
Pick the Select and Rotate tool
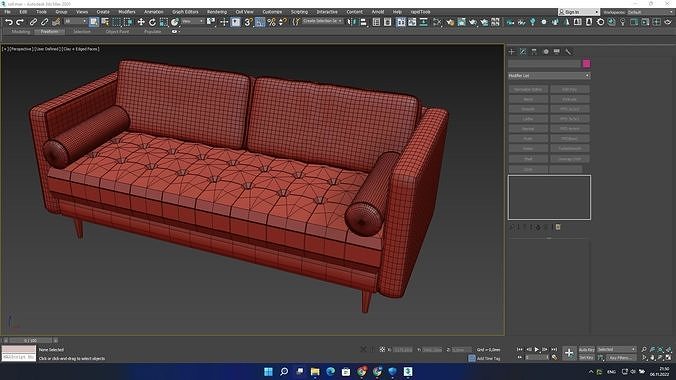152,22
